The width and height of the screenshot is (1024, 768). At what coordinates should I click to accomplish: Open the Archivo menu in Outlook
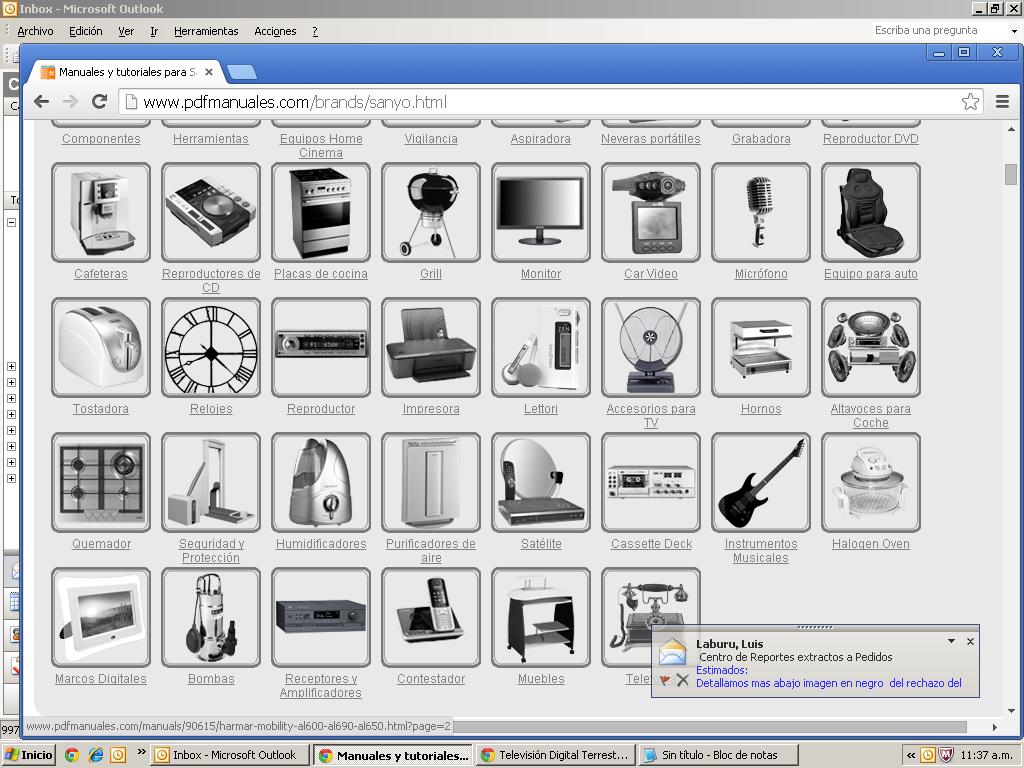(35, 31)
